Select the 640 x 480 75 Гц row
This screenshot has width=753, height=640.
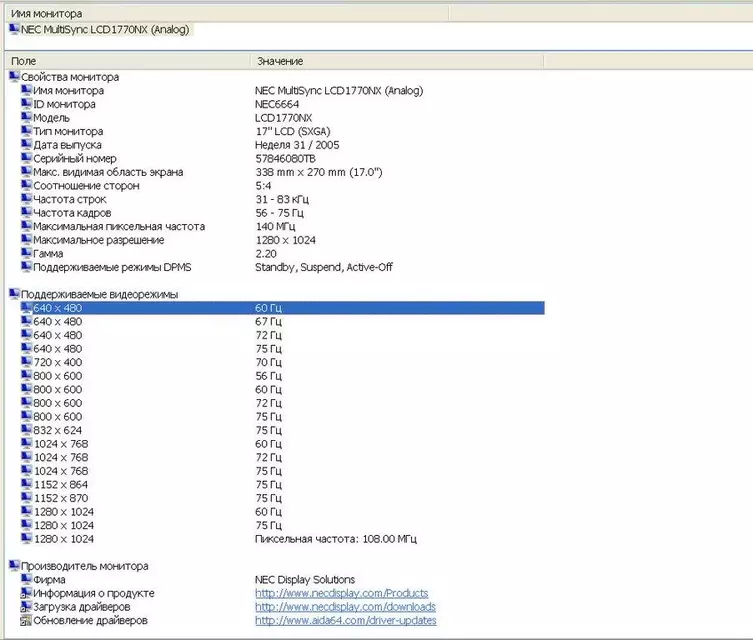pyautogui.click(x=282, y=349)
